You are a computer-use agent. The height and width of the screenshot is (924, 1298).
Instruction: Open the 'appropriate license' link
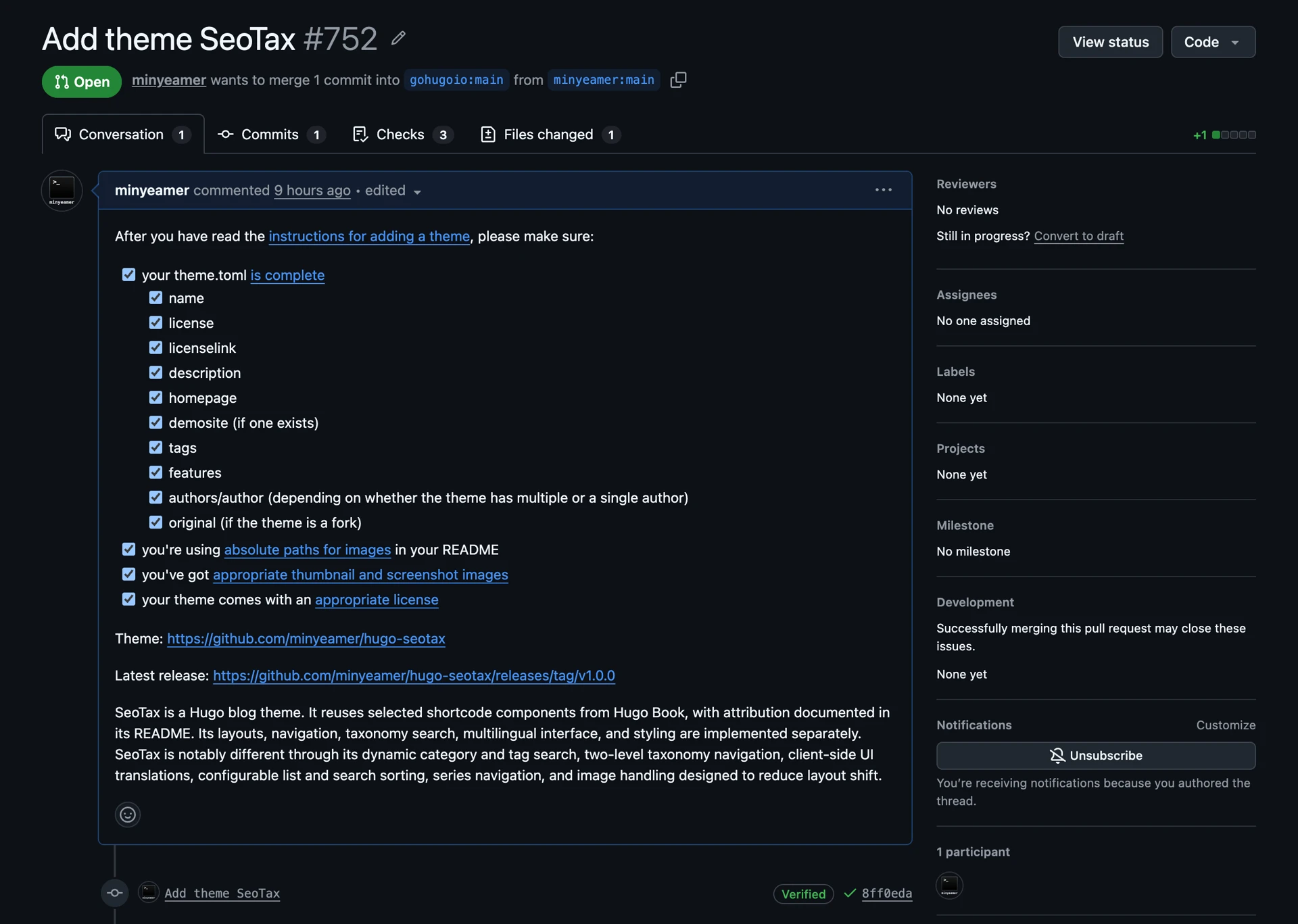click(377, 600)
